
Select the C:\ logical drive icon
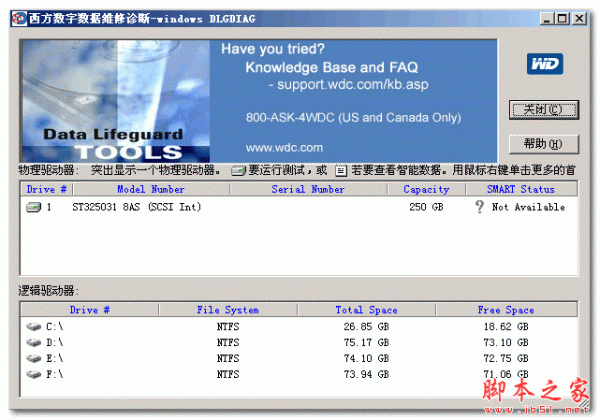coord(34,327)
